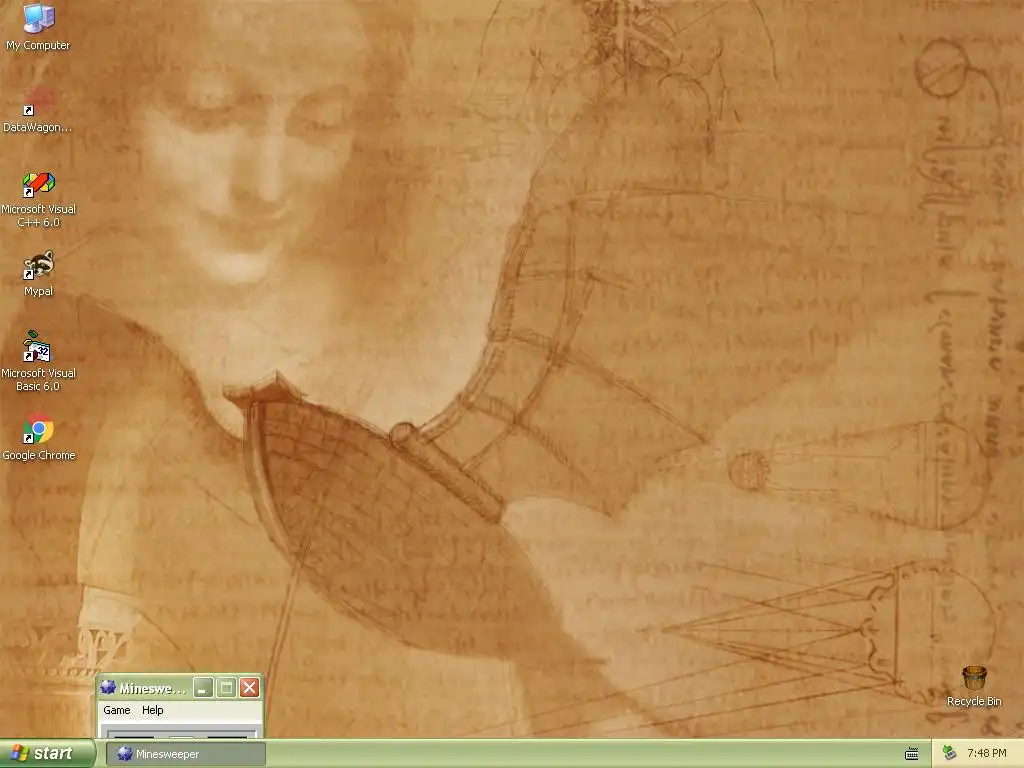Click the on-screen keyboard icon in taskbar
This screenshot has width=1024, height=768.
[912, 754]
